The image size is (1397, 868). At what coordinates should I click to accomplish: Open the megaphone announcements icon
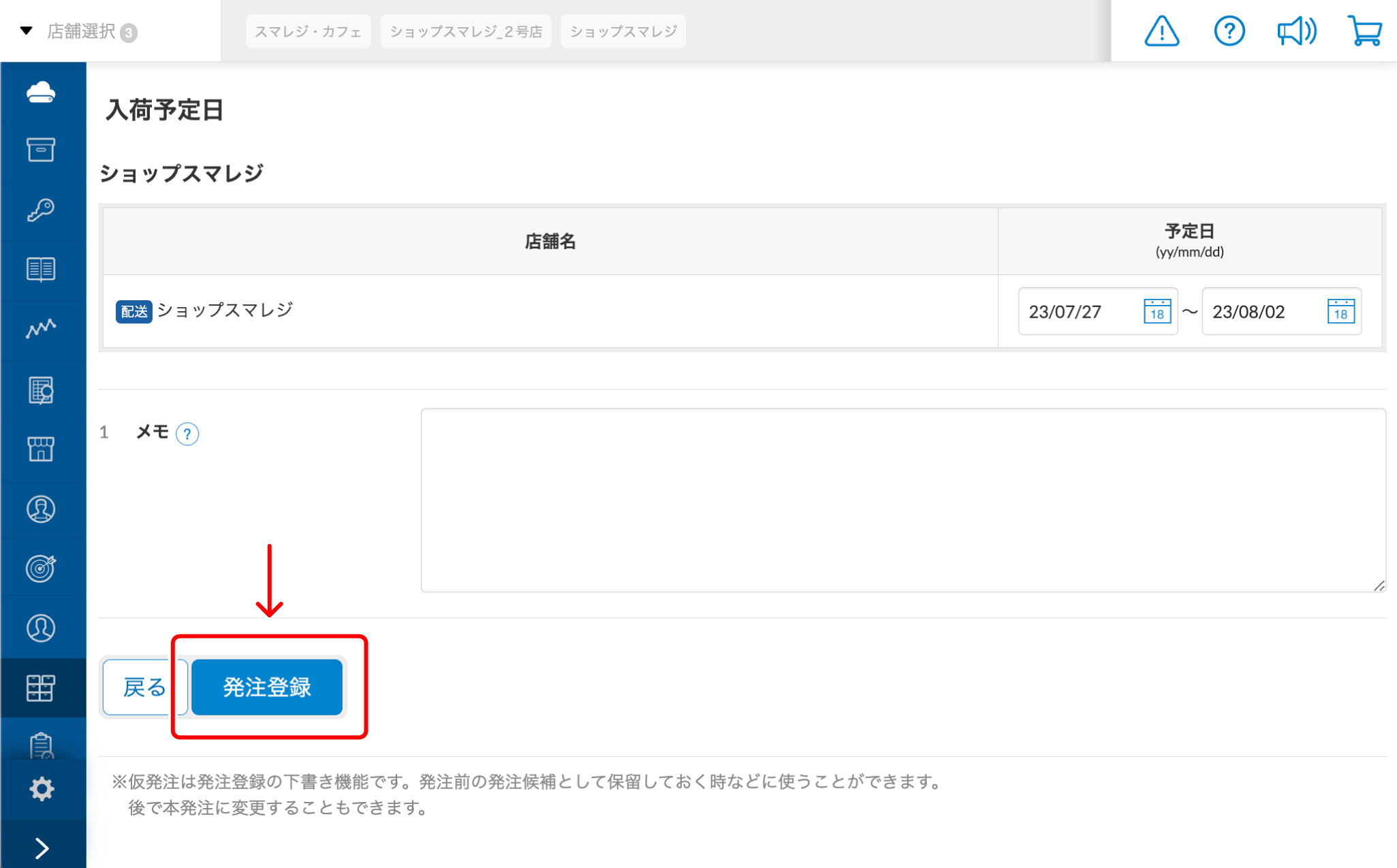point(1296,31)
